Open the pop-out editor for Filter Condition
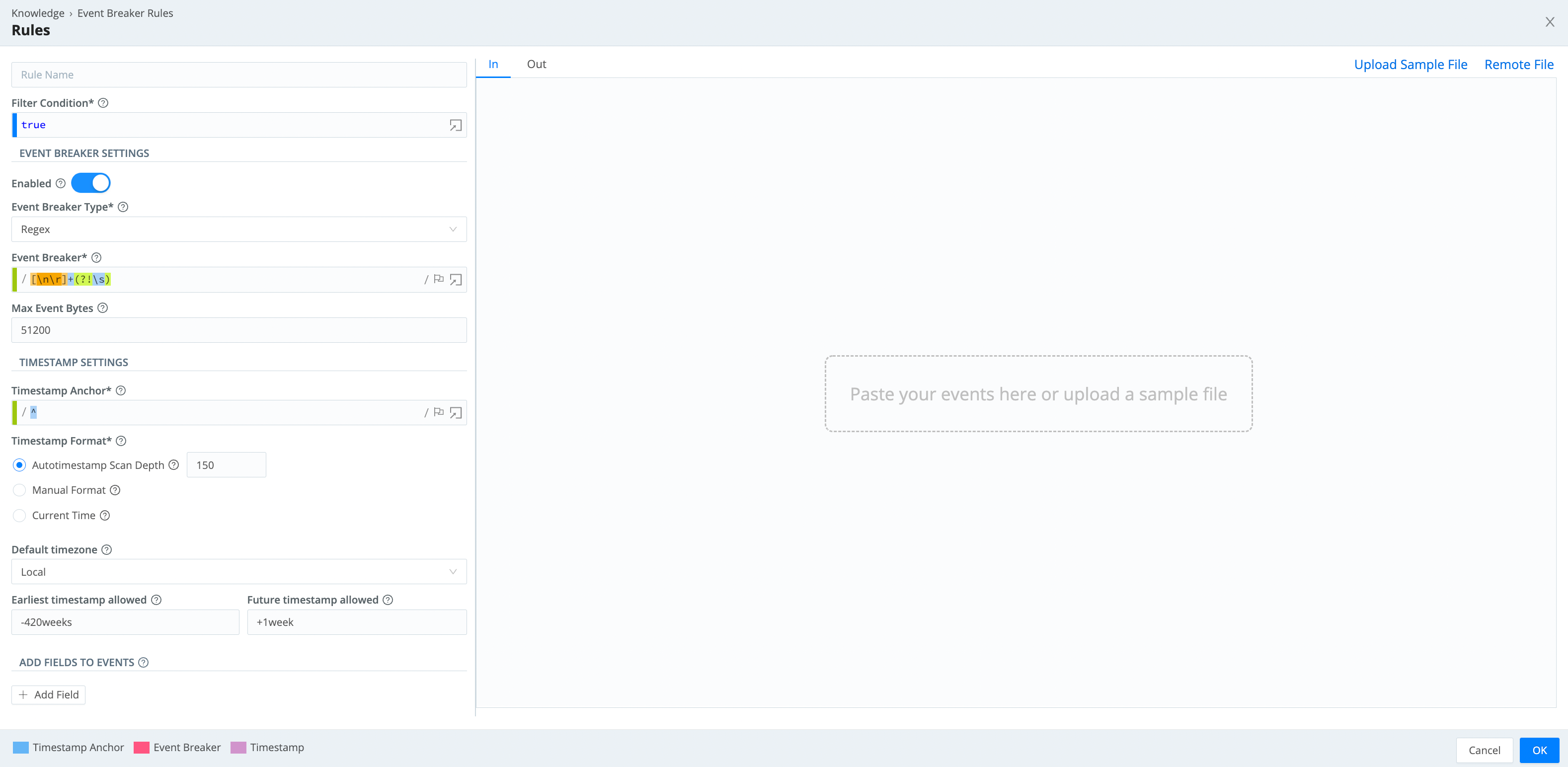The height and width of the screenshot is (767, 1568). pos(455,125)
